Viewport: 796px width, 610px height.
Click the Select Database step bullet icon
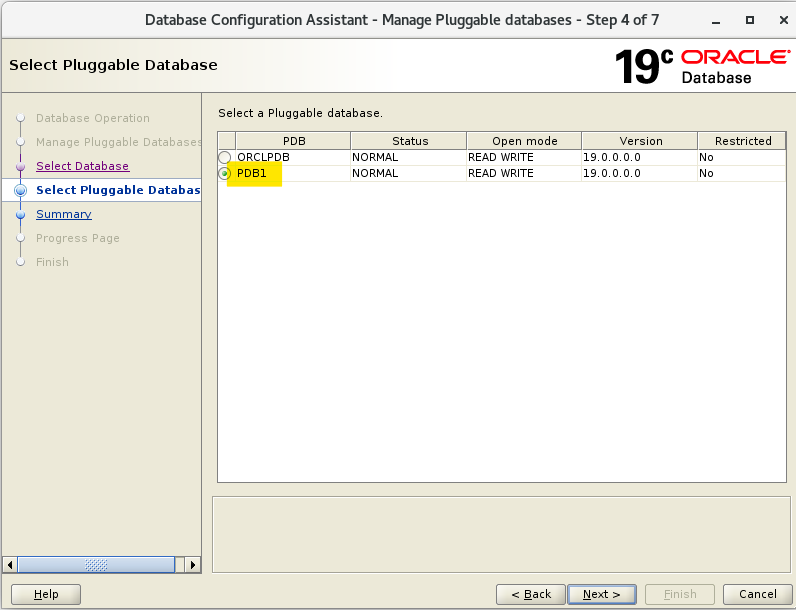20,166
